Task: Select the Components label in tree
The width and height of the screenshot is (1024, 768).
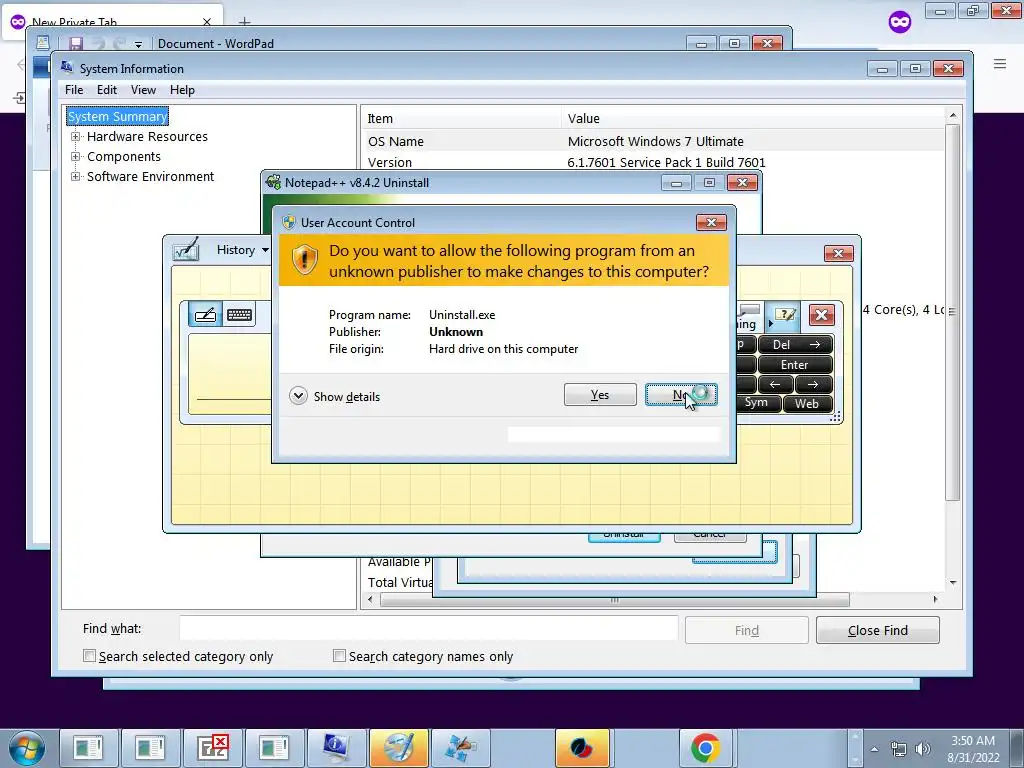Action: tap(123, 157)
